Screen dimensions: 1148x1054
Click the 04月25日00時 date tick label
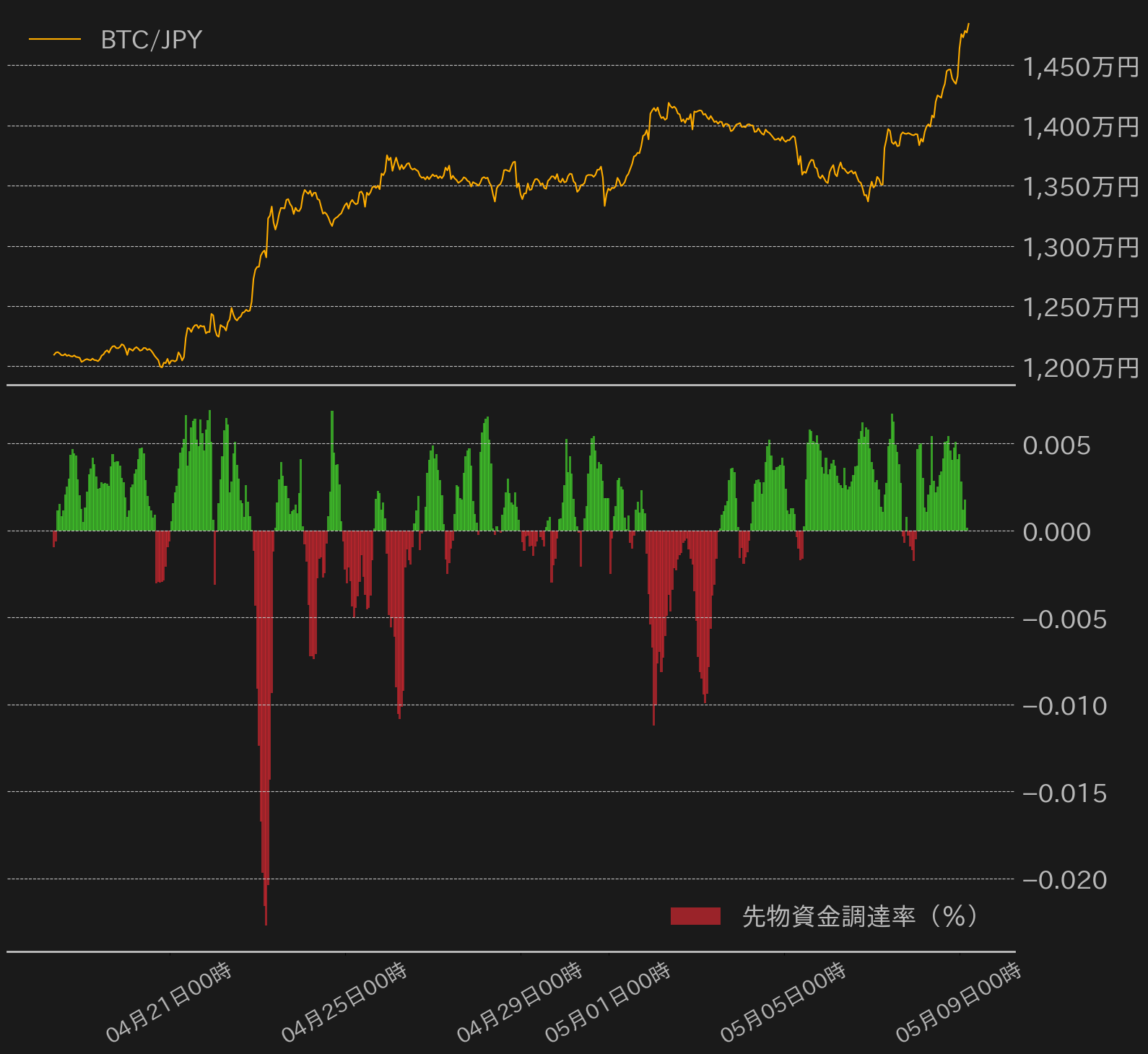tap(345, 1003)
